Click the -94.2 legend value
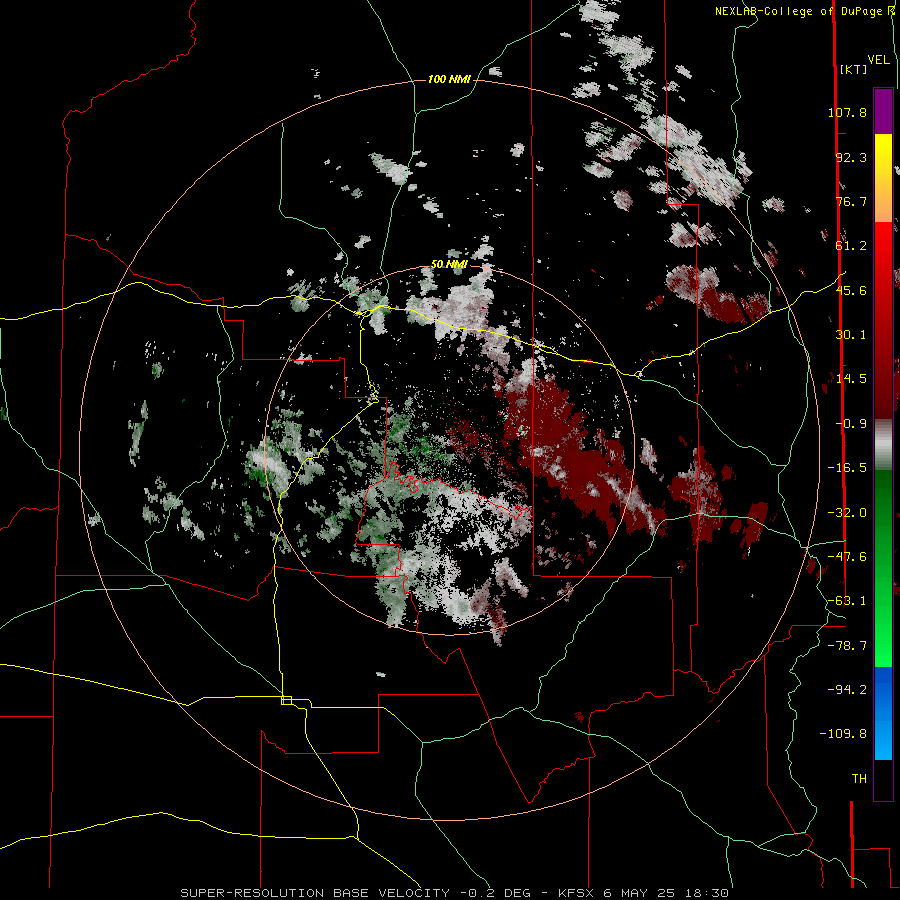The width and height of the screenshot is (900, 900). click(847, 690)
